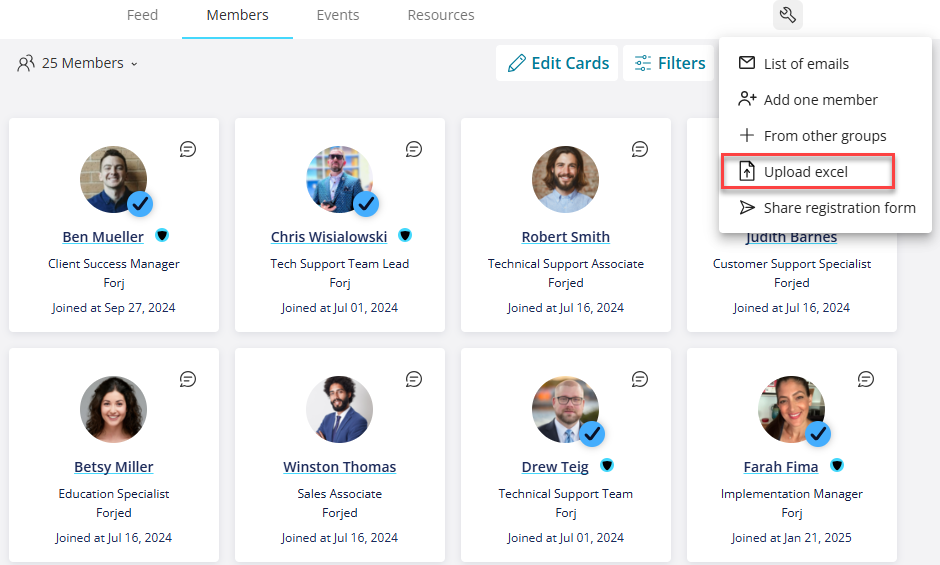Click Winston Thomas's message icon
940x565 pixels.
(414, 379)
